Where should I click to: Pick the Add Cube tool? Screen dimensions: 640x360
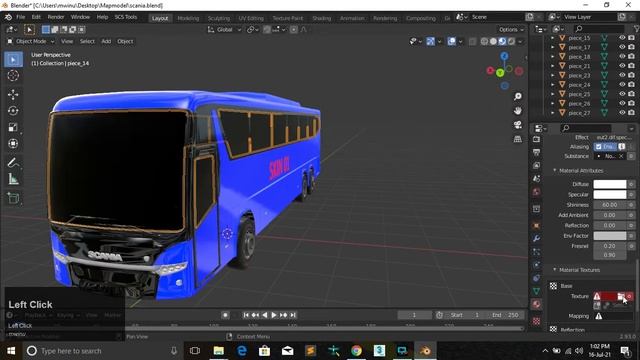click(x=13, y=198)
